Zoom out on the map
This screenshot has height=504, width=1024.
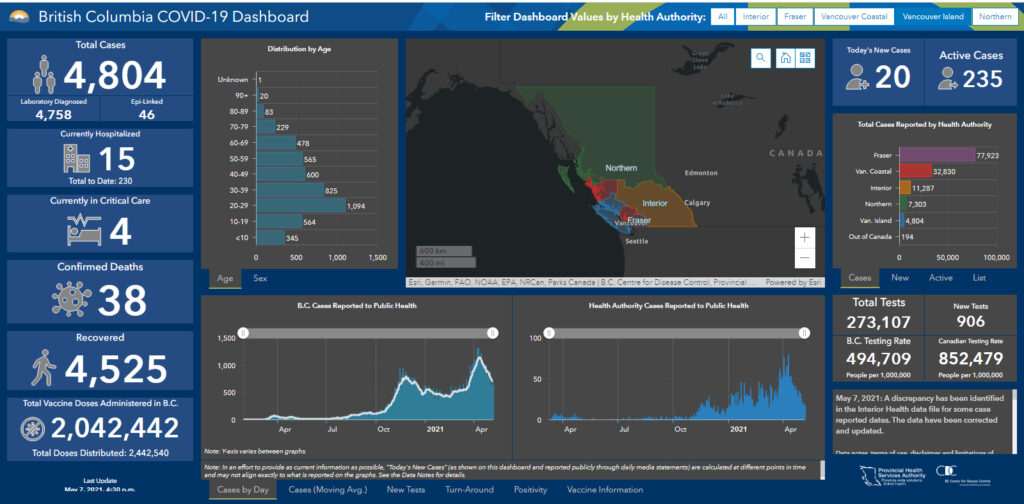point(806,259)
